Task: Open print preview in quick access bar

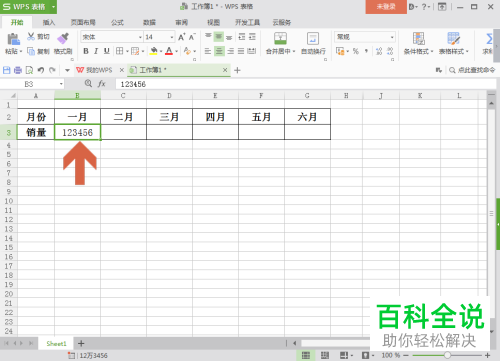Action: click(x=29, y=70)
